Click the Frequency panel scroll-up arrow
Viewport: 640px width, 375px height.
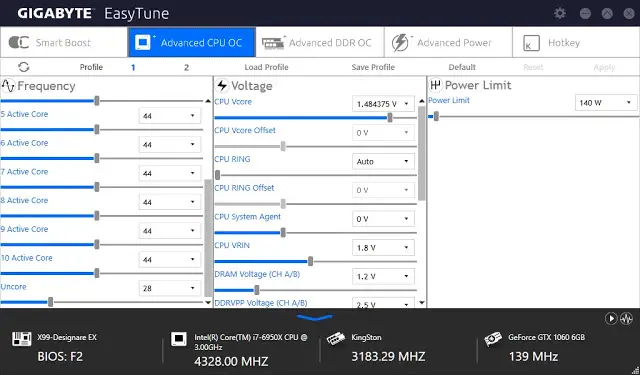(x=208, y=101)
